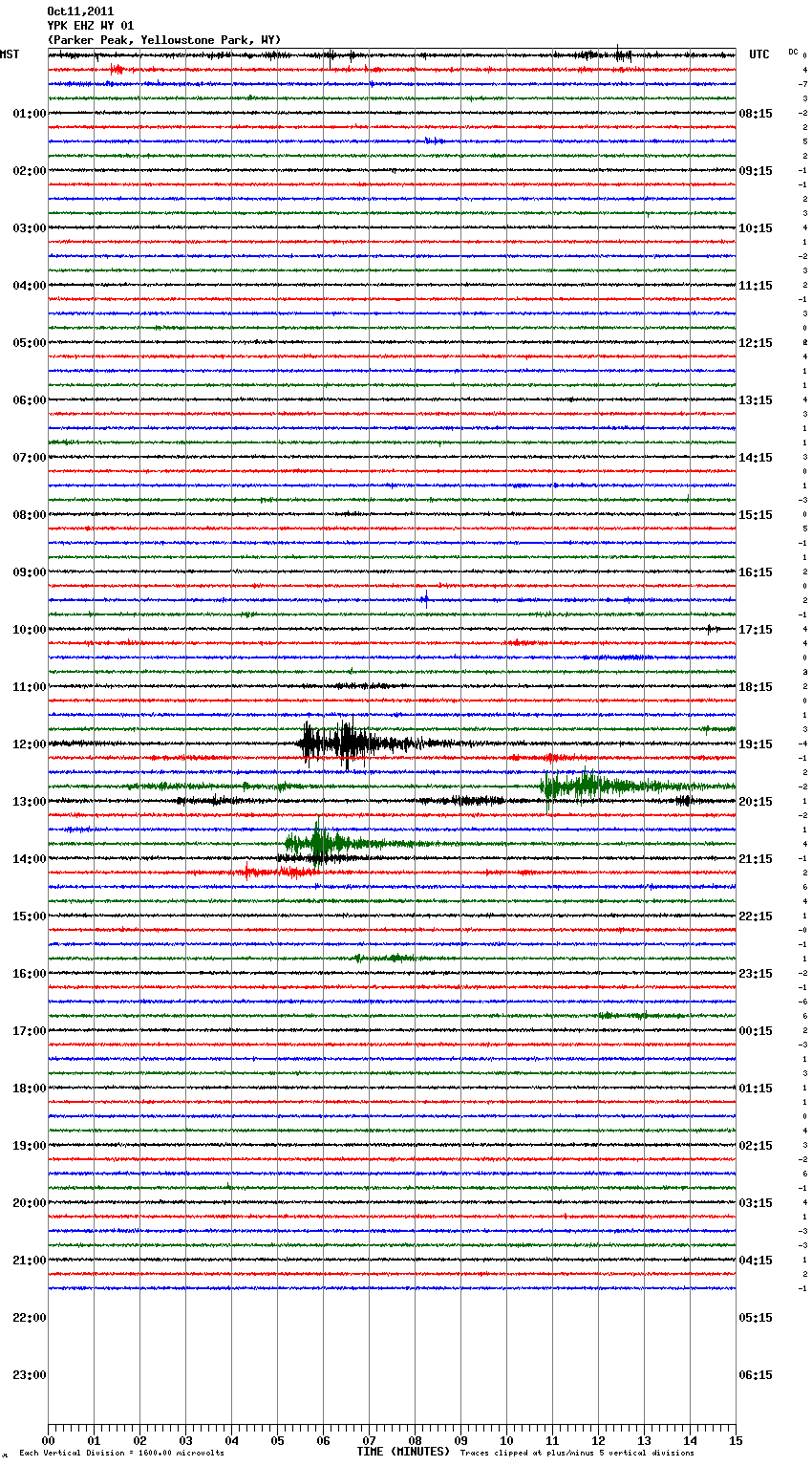Select the "03:00" MST hour label
The image size is (812, 1466).
30,228
